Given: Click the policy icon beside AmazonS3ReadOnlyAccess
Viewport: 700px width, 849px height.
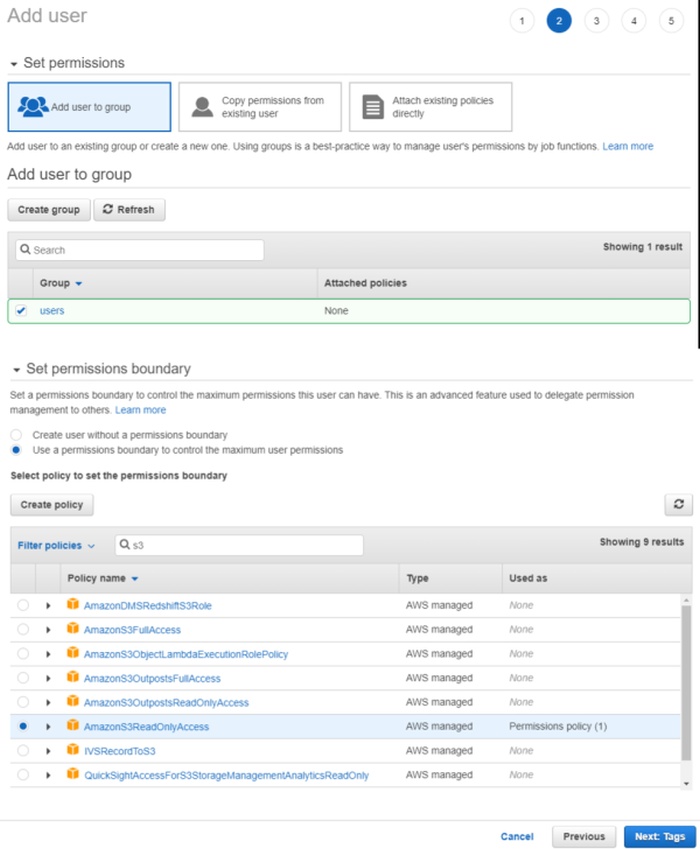Looking at the screenshot, I should pyautogui.click(x=72, y=726).
